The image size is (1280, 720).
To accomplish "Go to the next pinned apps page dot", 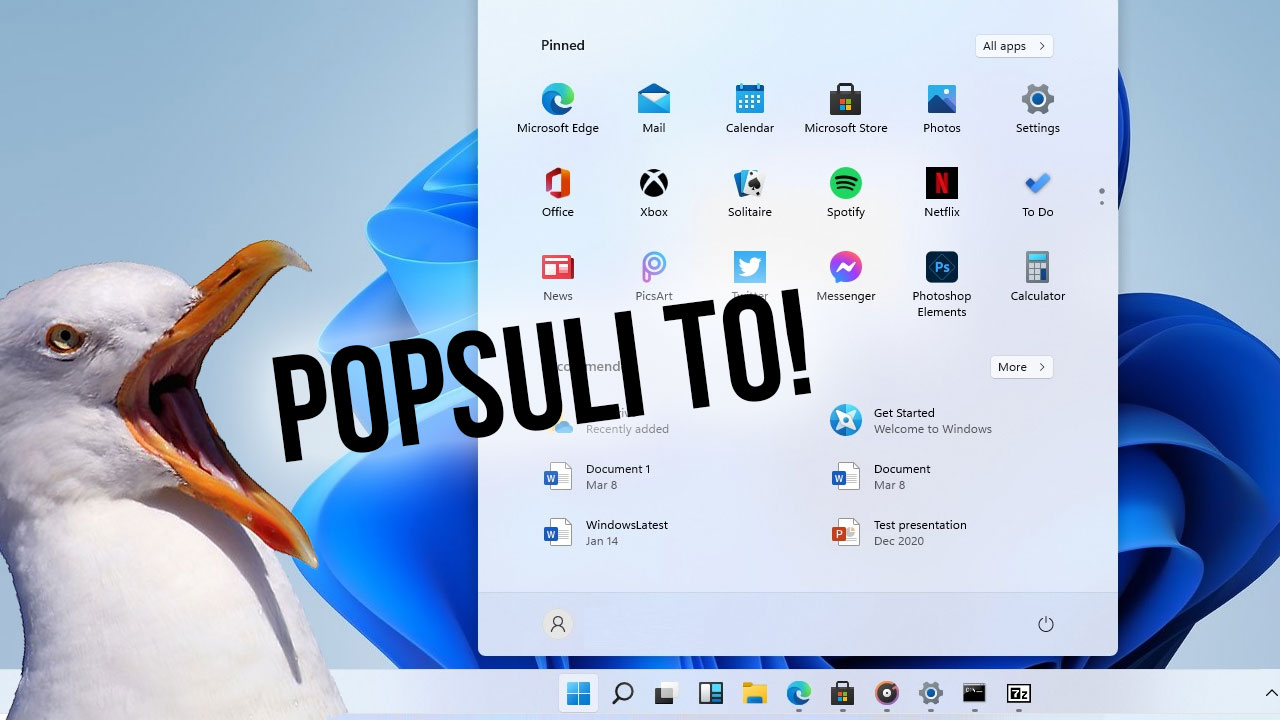I will point(1102,203).
